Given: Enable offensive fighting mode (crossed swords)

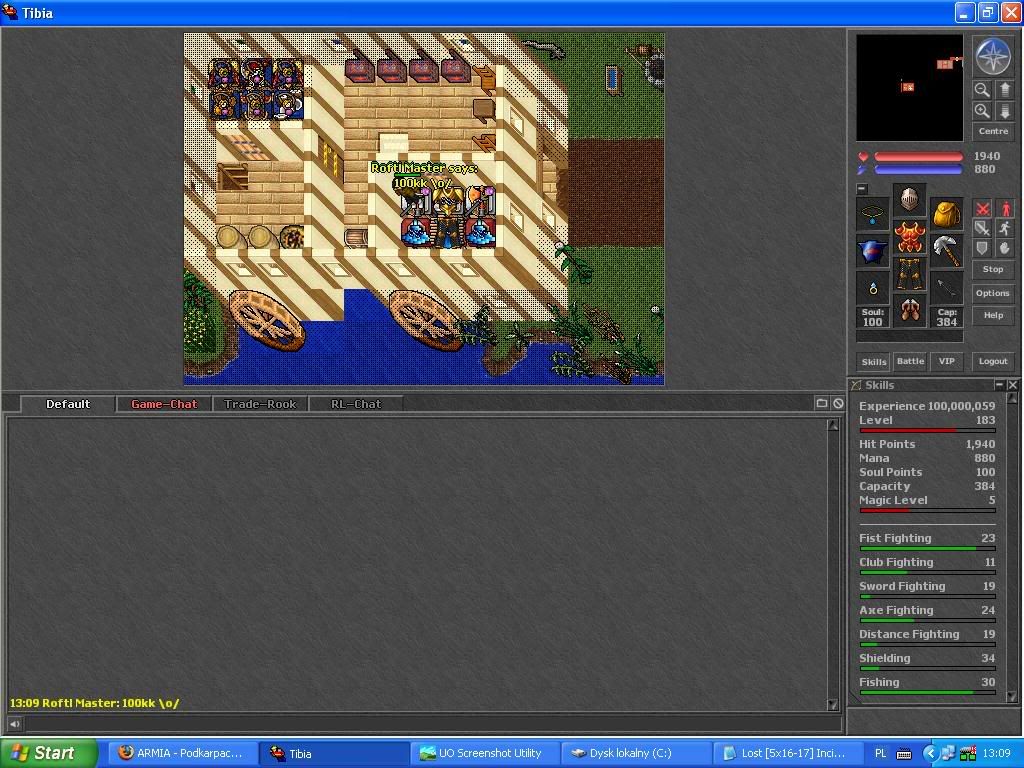Looking at the screenshot, I should coord(983,209).
